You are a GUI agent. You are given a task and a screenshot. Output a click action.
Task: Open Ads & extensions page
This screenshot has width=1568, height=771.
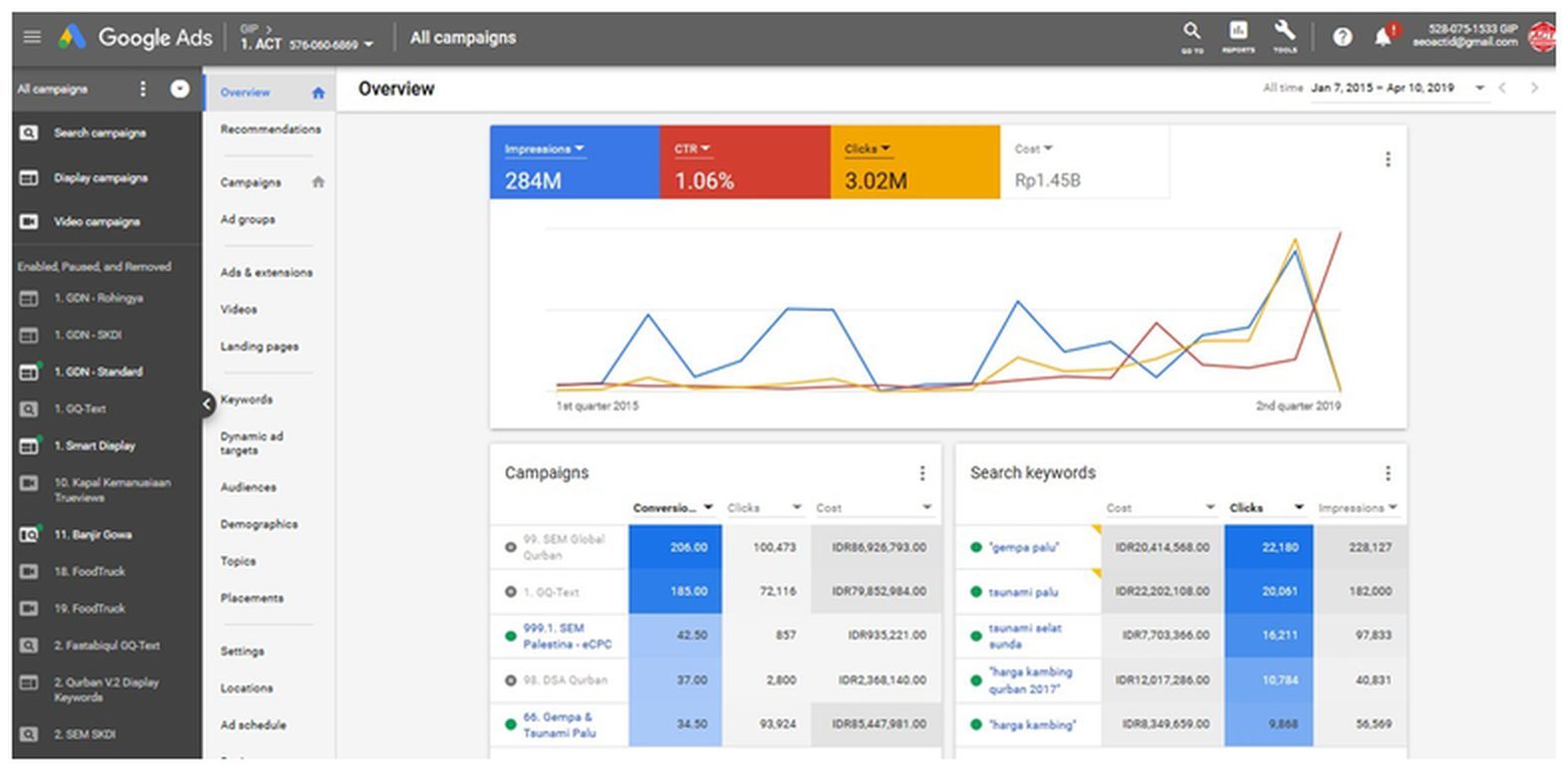[266, 272]
